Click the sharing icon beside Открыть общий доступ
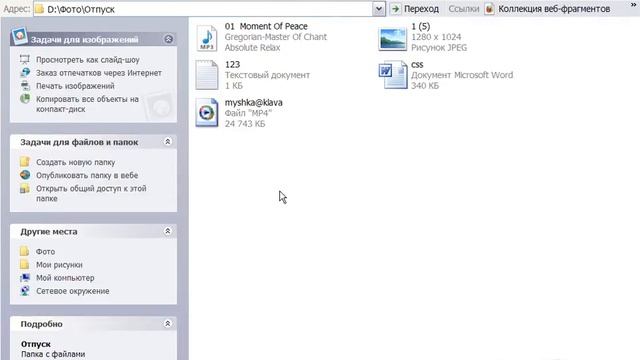This screenshot has width=640, height=360. click(x=25, y=189)
